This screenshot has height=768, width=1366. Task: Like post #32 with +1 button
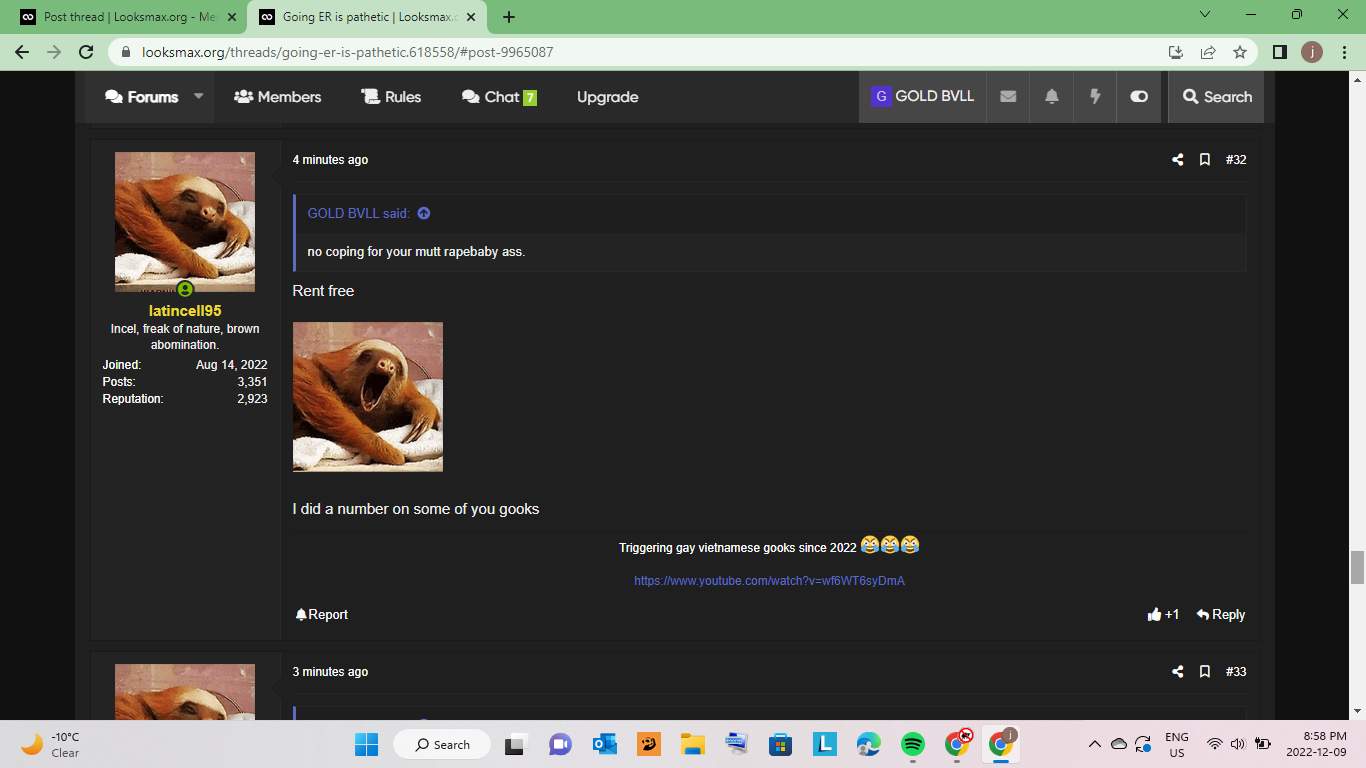pos(1164,615)
